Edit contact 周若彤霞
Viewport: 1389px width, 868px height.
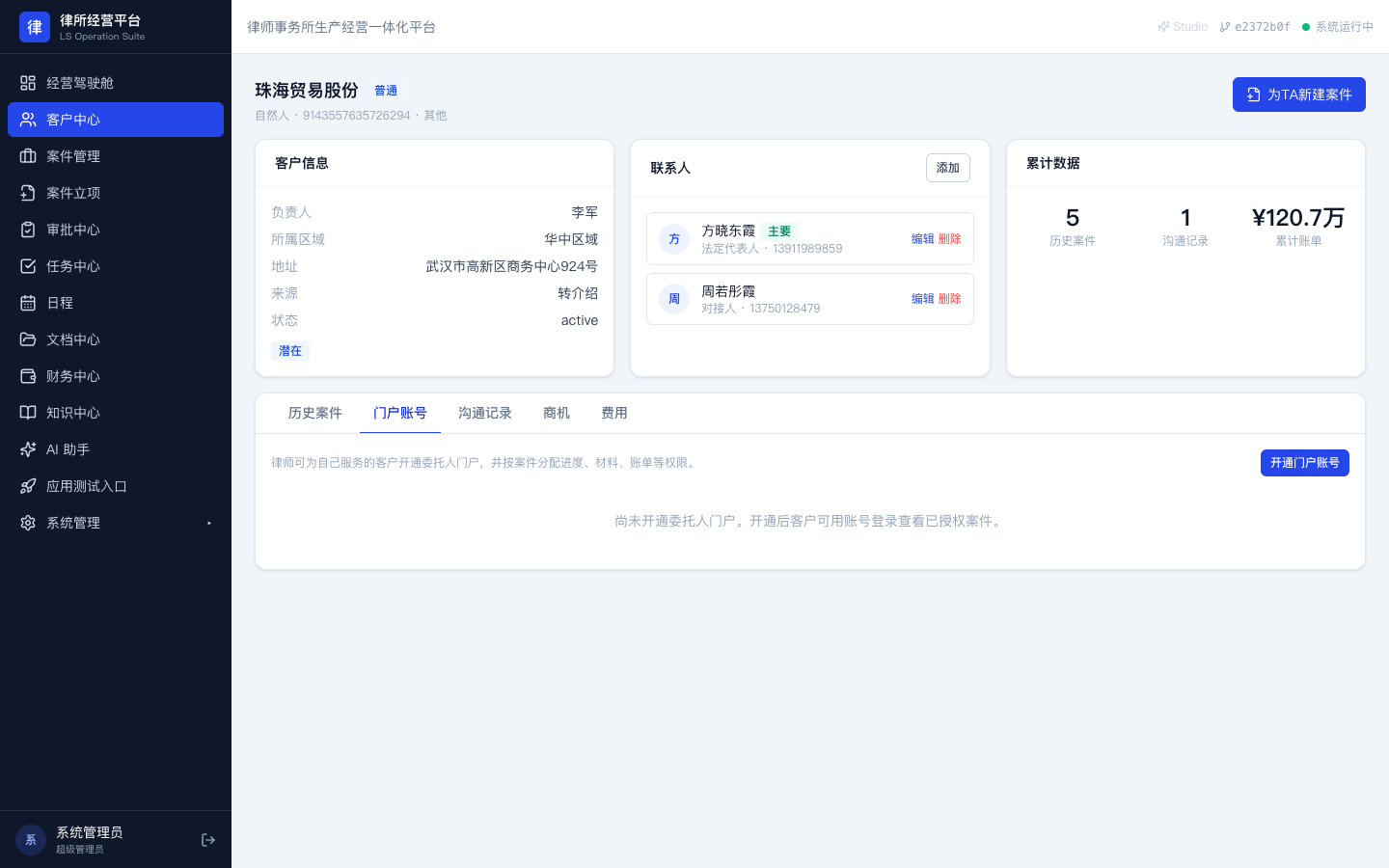pos(923,299)
